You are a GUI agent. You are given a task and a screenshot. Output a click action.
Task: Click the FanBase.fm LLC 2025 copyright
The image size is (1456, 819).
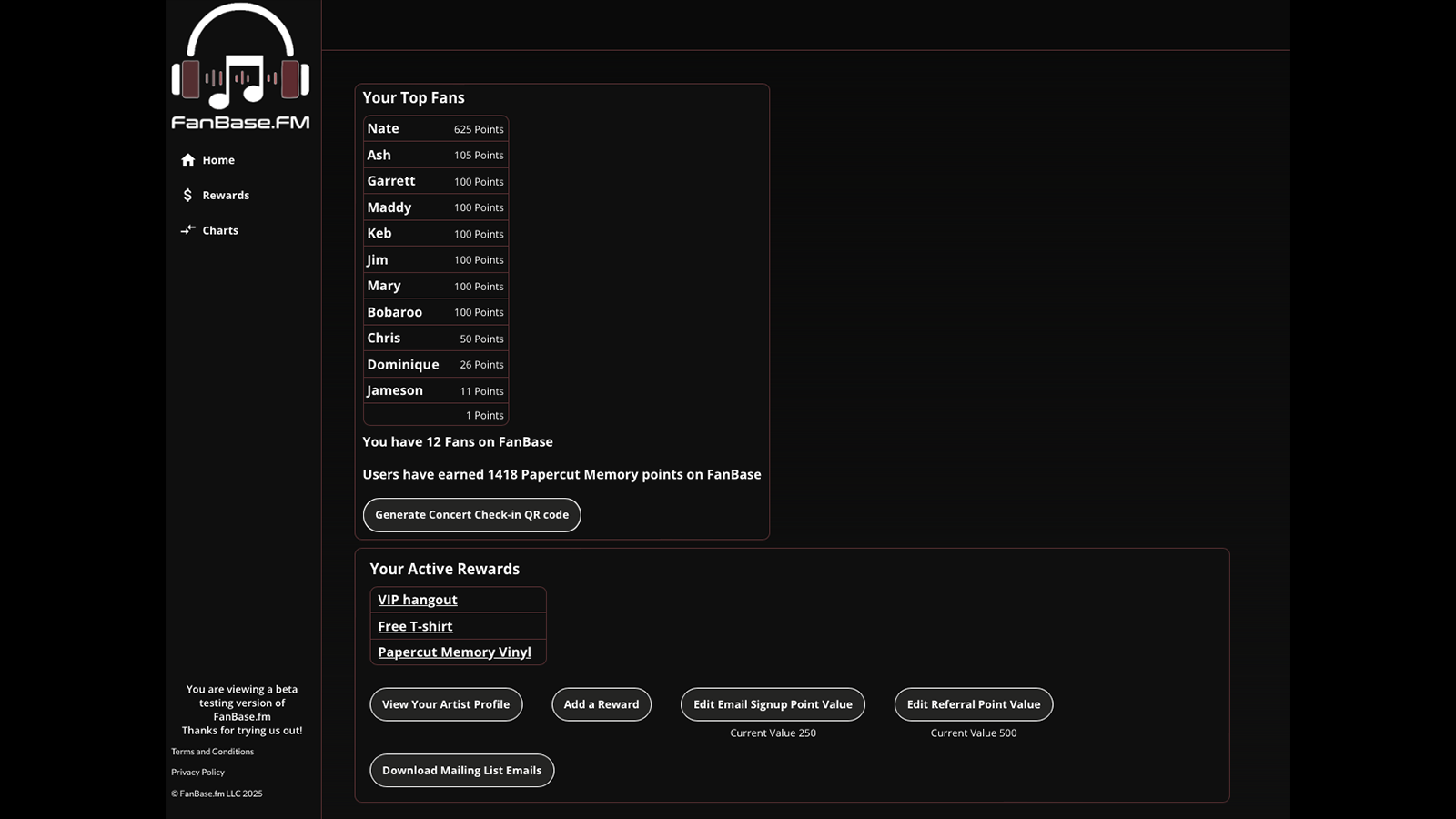click(217, 794)
